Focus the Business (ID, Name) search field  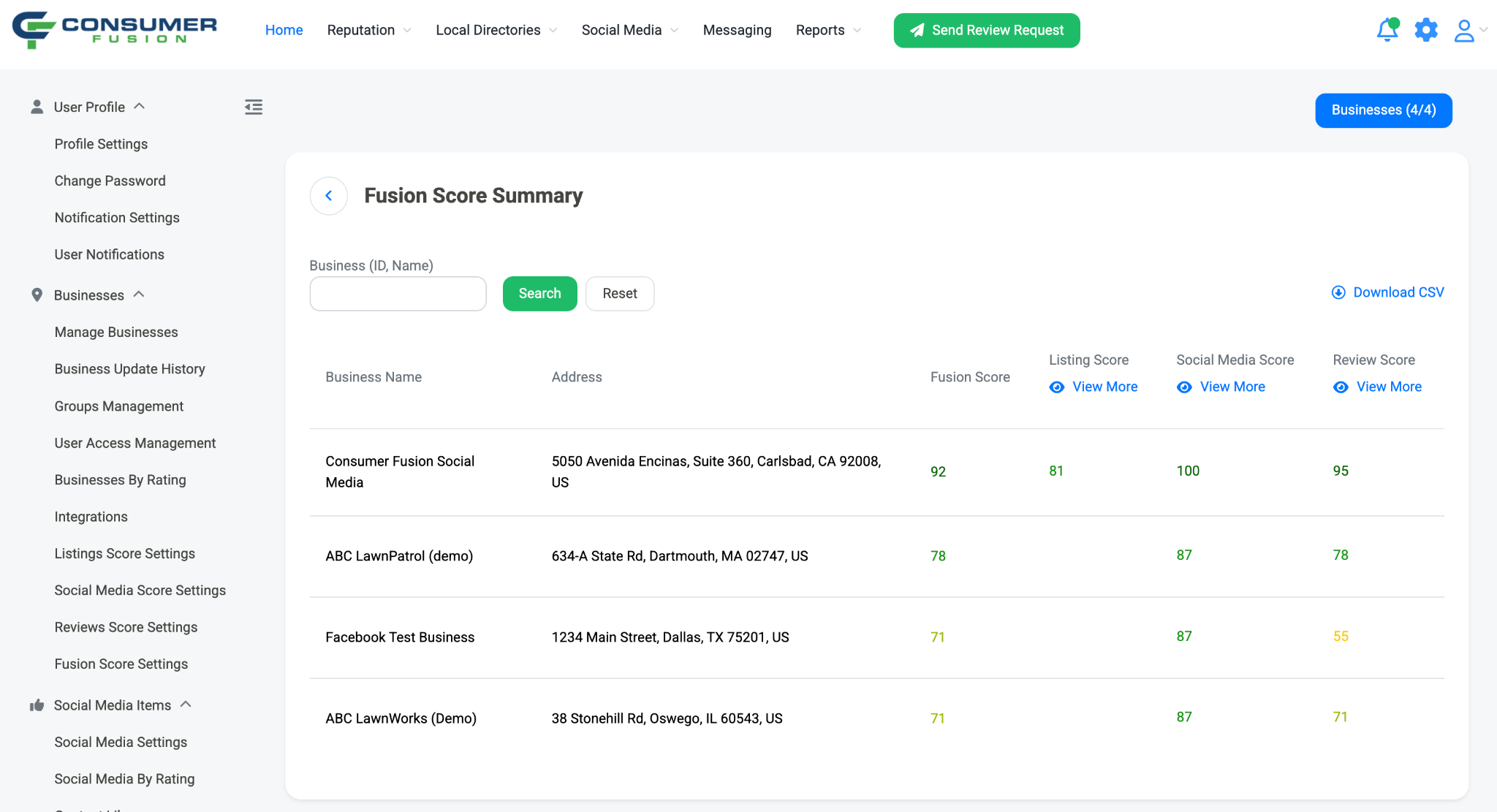[x=398, y=294]
